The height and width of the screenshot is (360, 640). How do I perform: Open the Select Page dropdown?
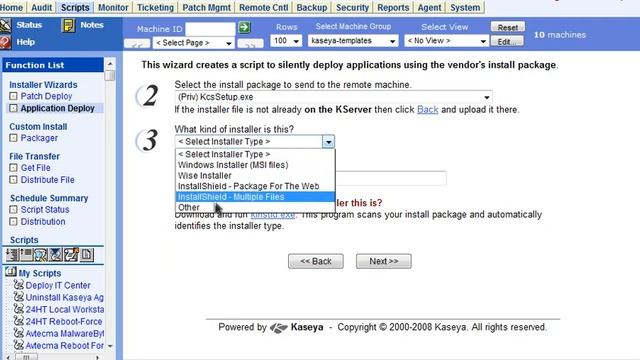(x=193, y=43)
